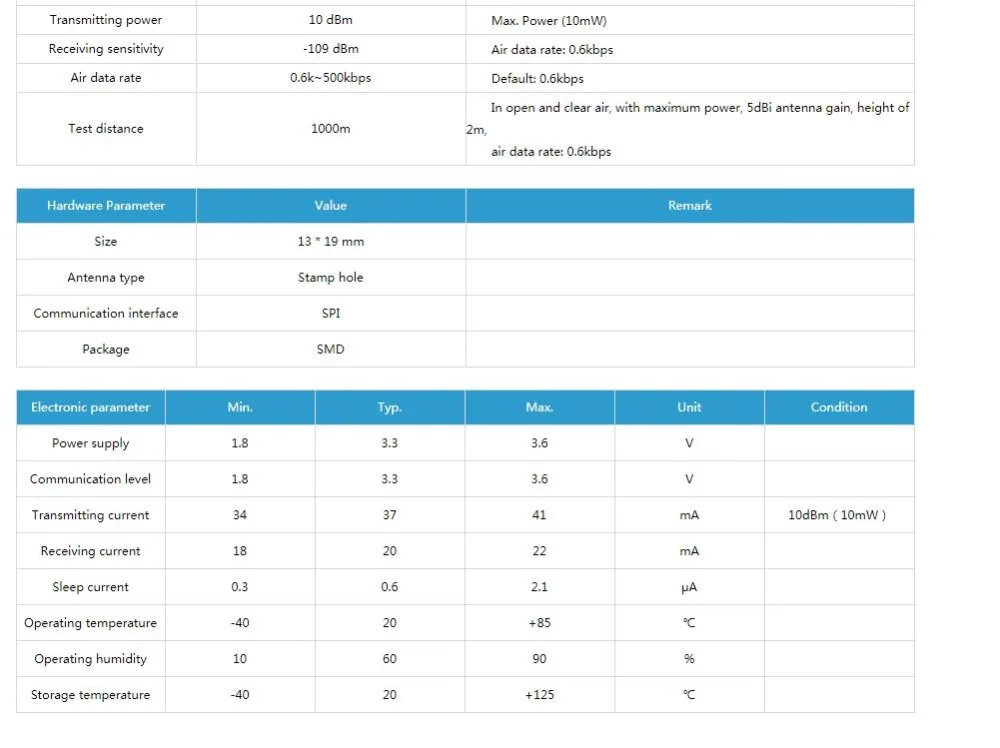Image resolution: width=1000 pixels, height=748 pixels.
Task: Click the 'Value' column header
Action: [x=330, y=205]
